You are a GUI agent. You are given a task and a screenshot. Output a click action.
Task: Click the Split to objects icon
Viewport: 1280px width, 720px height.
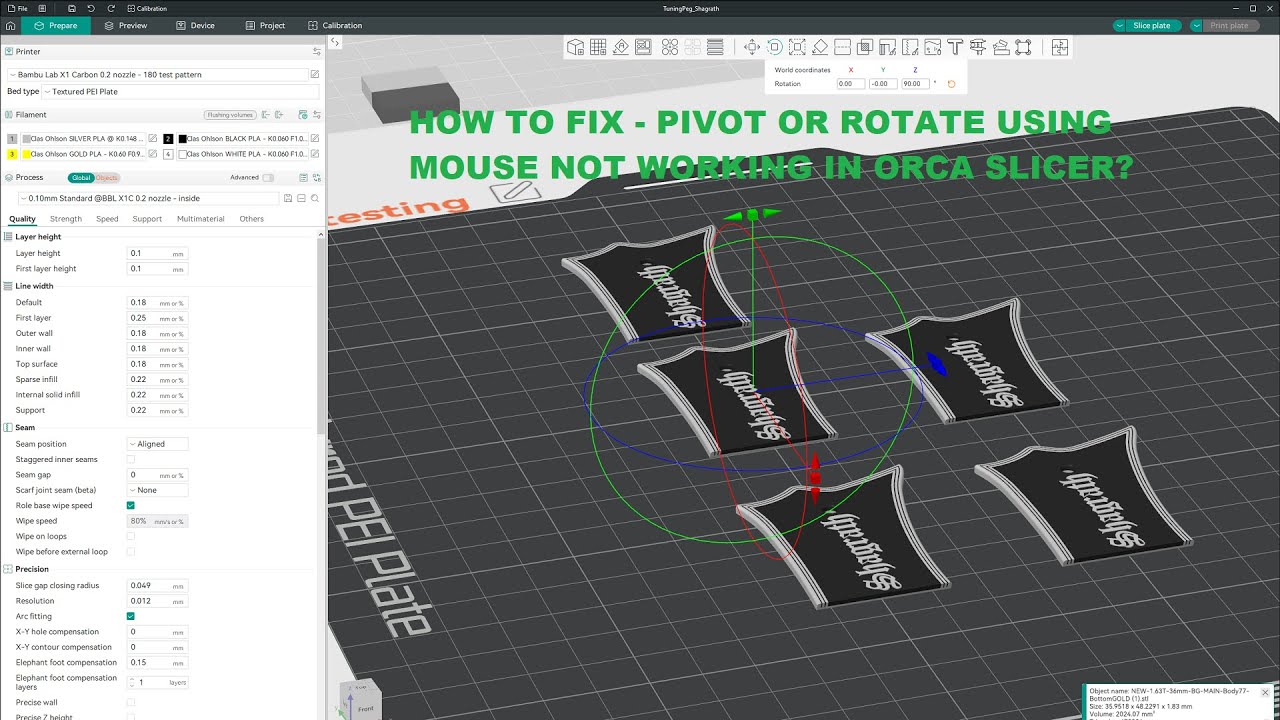coord(670,47)
